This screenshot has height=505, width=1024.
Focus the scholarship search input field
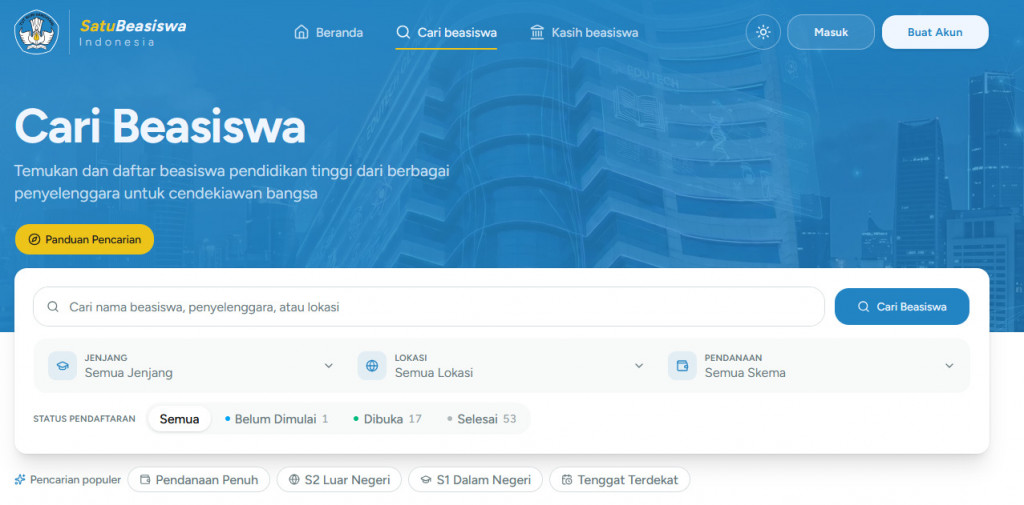(429, 306)
